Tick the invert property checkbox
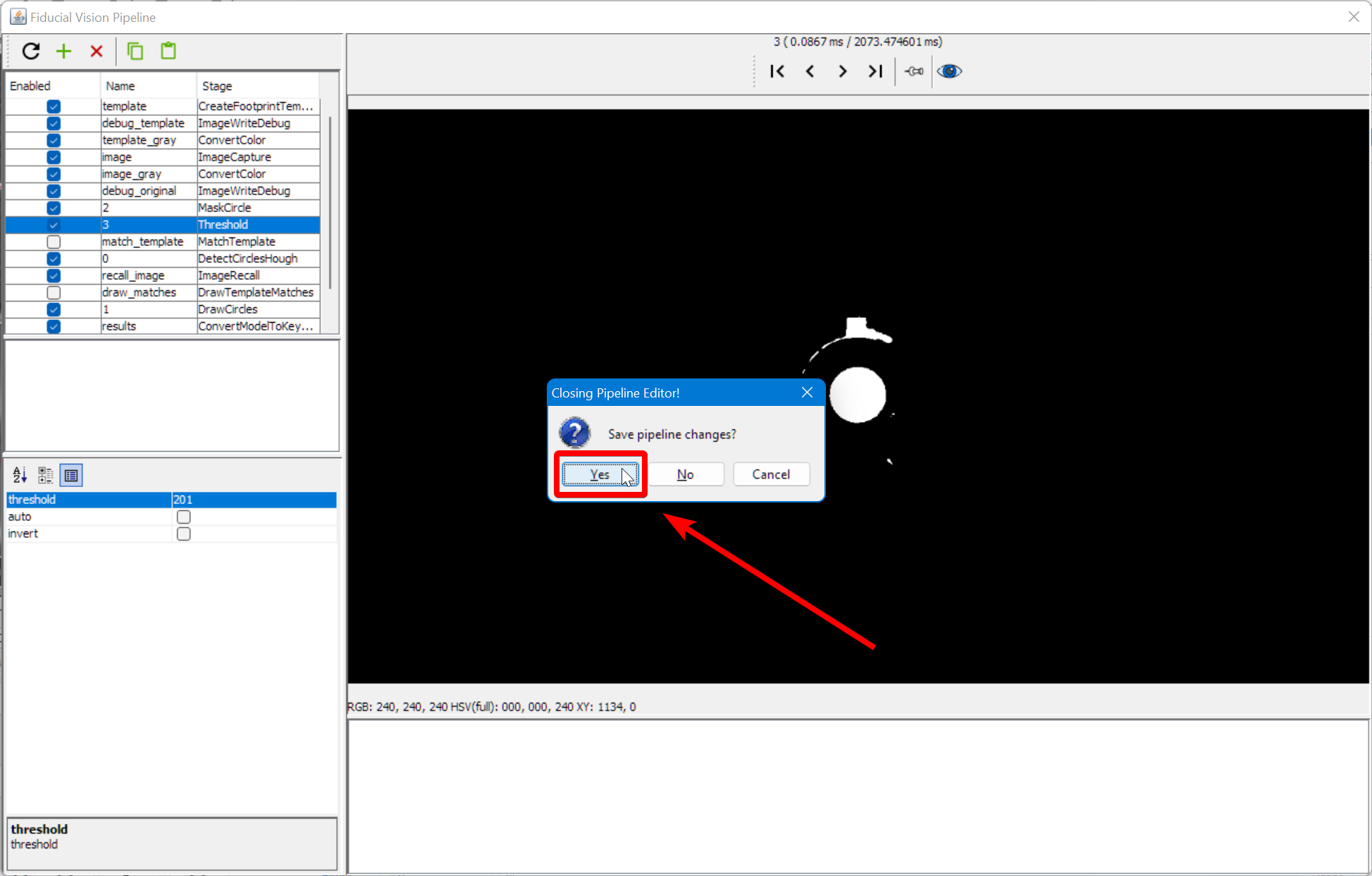The image size is (1372, 876). click(184, 533)
